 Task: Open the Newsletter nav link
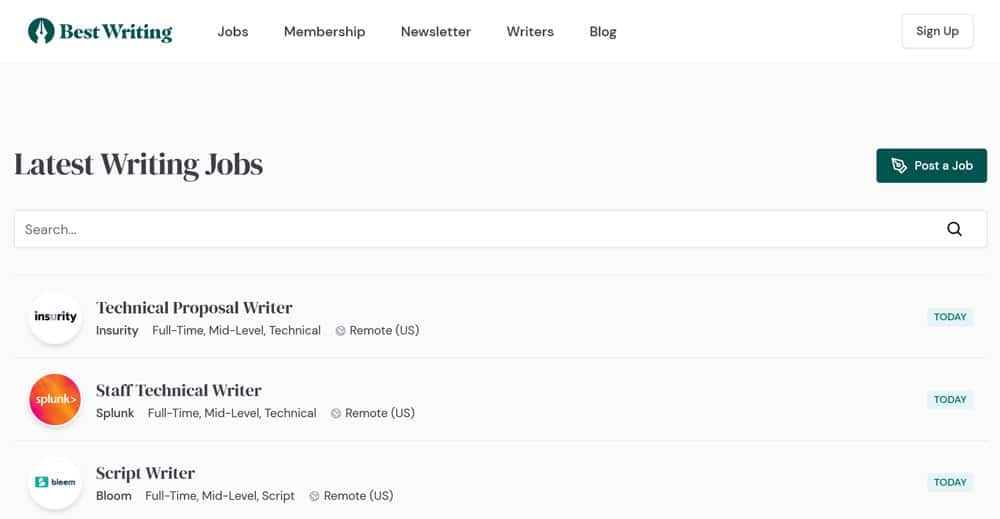[435, 31]
